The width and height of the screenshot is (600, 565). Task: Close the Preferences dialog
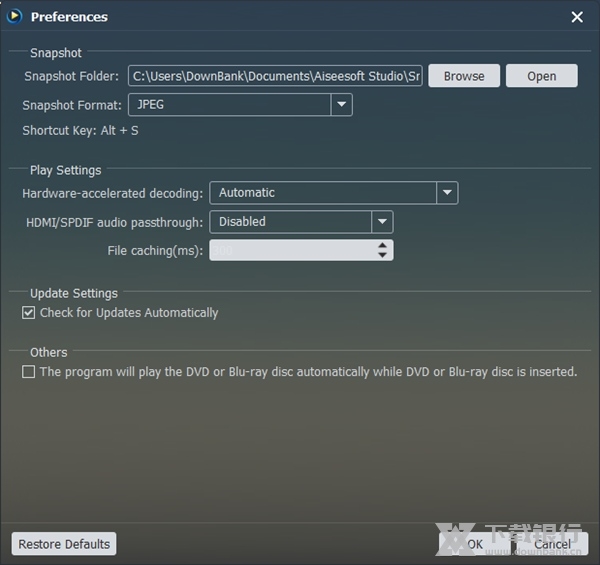(x=577, y=17)
